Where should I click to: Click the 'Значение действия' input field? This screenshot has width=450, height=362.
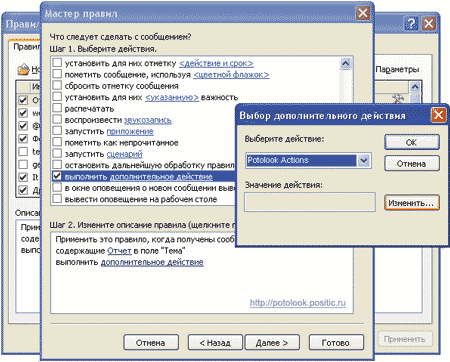[310, 202]
